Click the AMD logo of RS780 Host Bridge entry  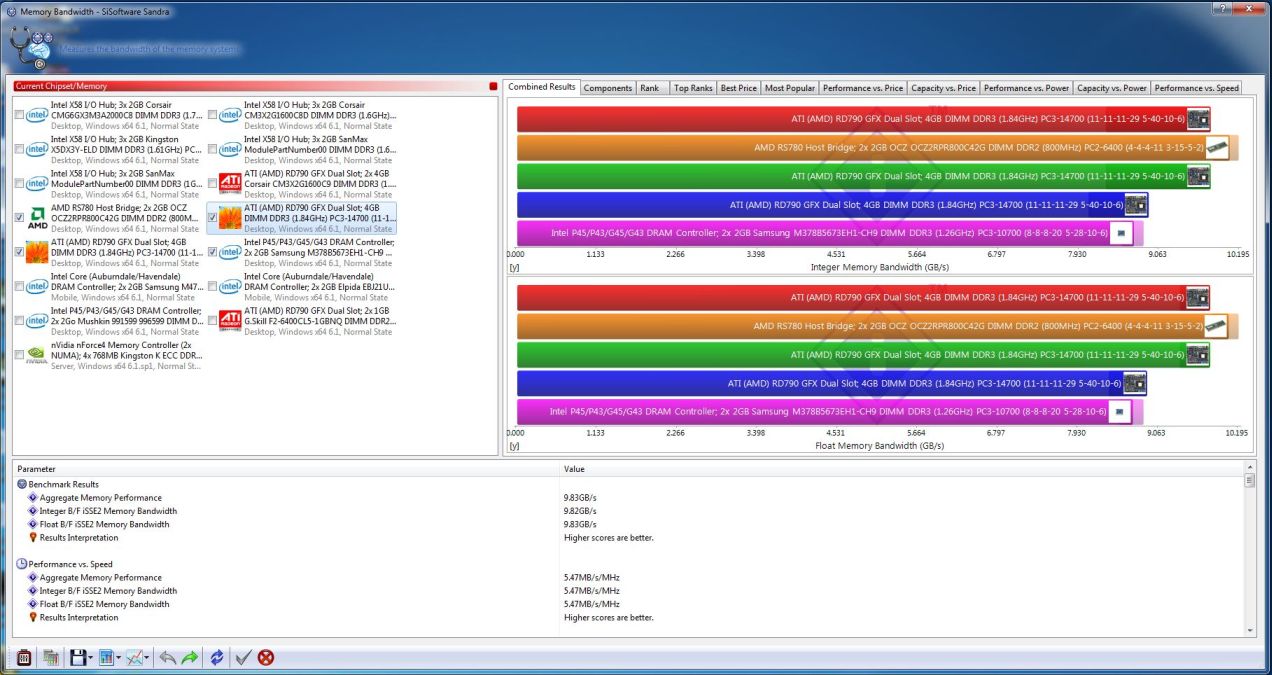point(37,217)
